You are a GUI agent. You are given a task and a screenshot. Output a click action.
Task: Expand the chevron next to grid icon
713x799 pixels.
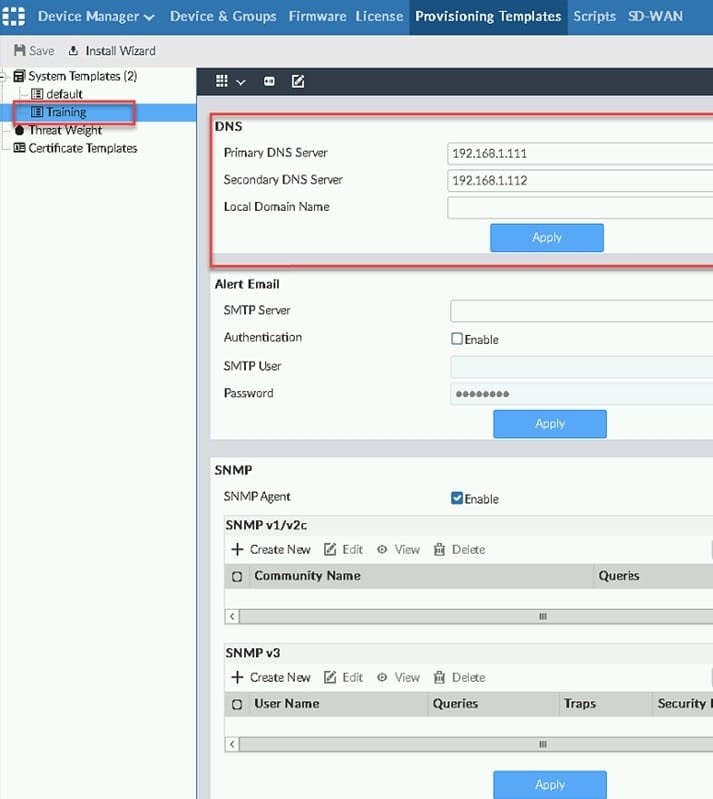click(x=241, y=82)
